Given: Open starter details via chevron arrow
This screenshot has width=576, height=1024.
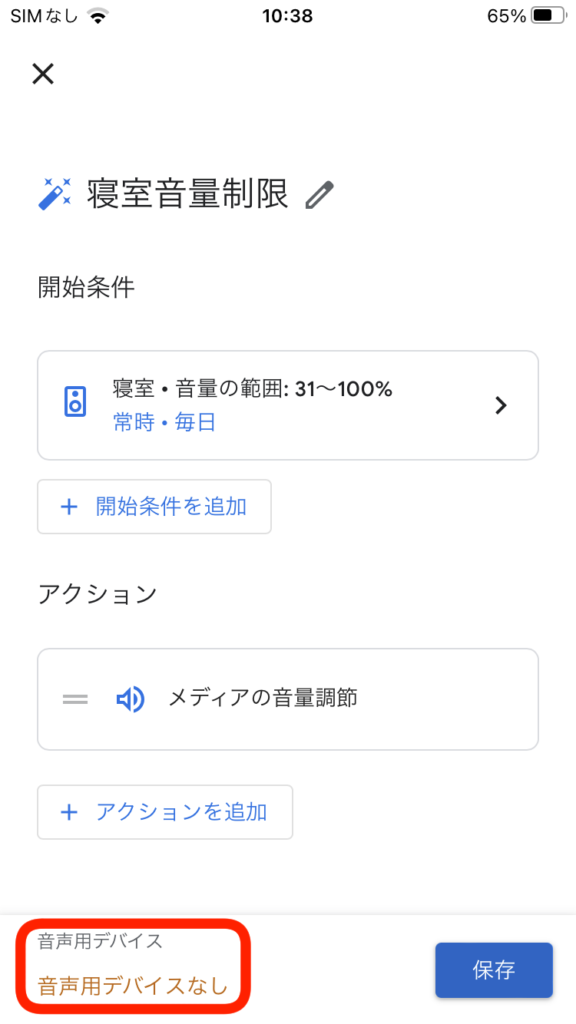Looking at the screenshot, I should pyautogui.click(x=501, y=406).
